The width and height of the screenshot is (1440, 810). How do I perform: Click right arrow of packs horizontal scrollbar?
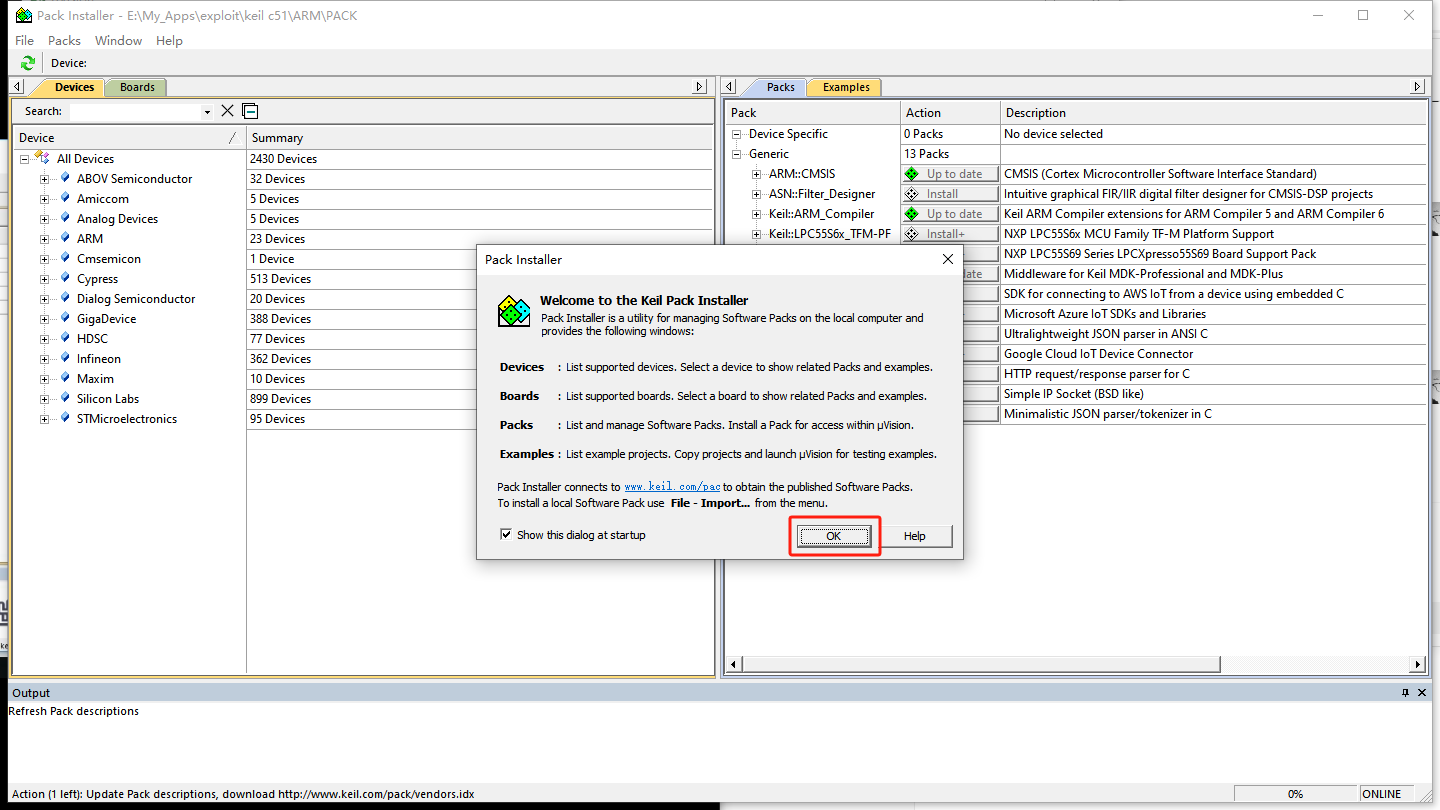(x=1417, y=664)
